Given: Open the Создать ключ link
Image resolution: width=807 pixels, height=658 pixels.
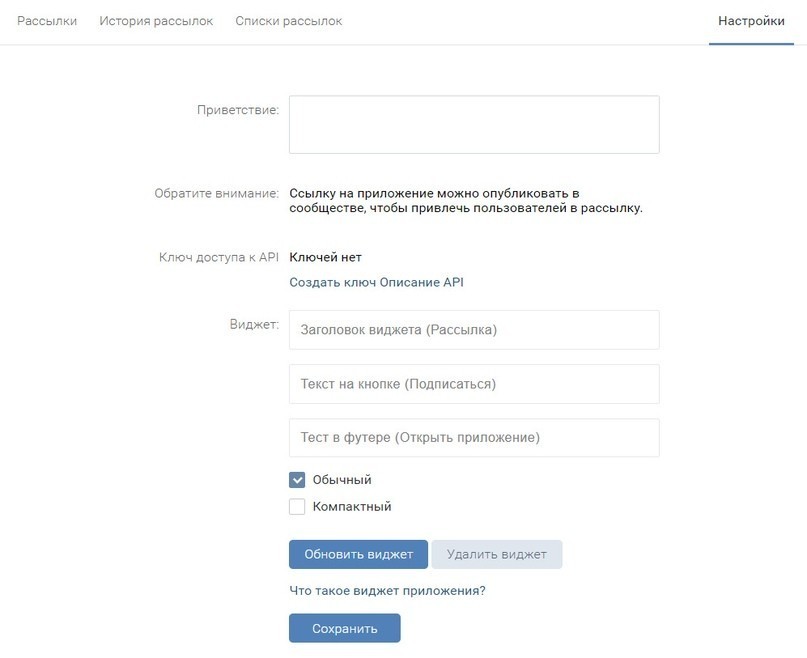Looking at the screenshot, I should point(332,282).
